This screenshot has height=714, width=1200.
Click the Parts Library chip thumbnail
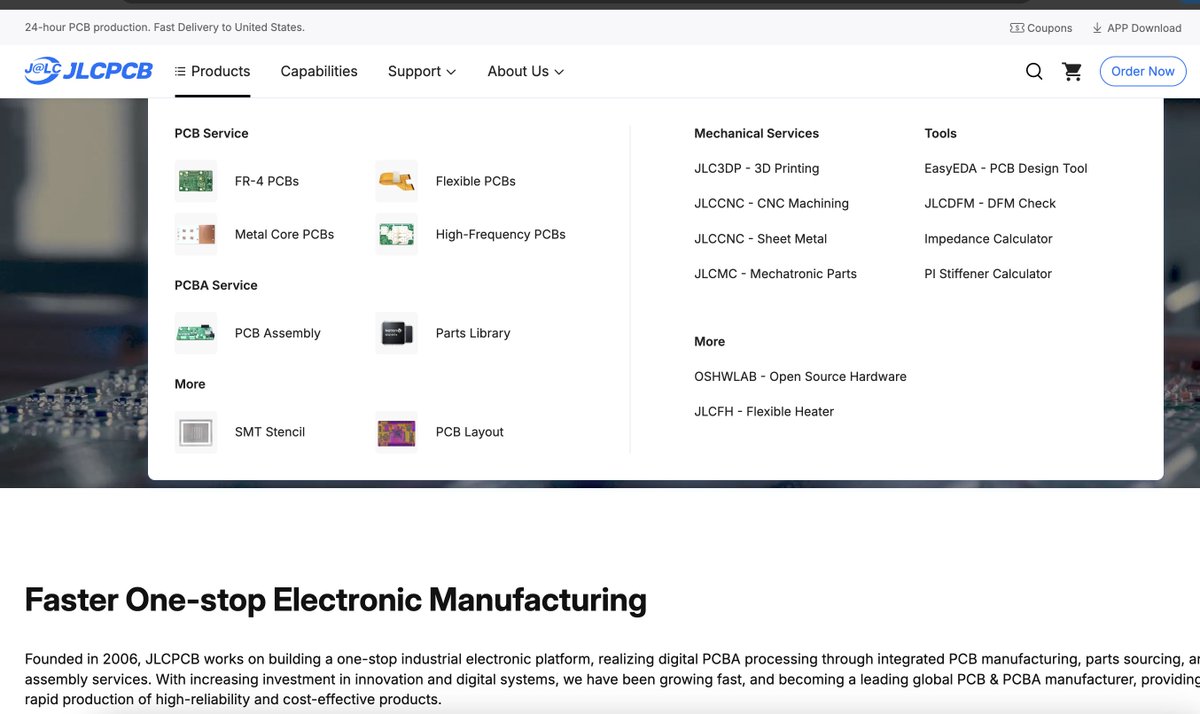point(396,333)
